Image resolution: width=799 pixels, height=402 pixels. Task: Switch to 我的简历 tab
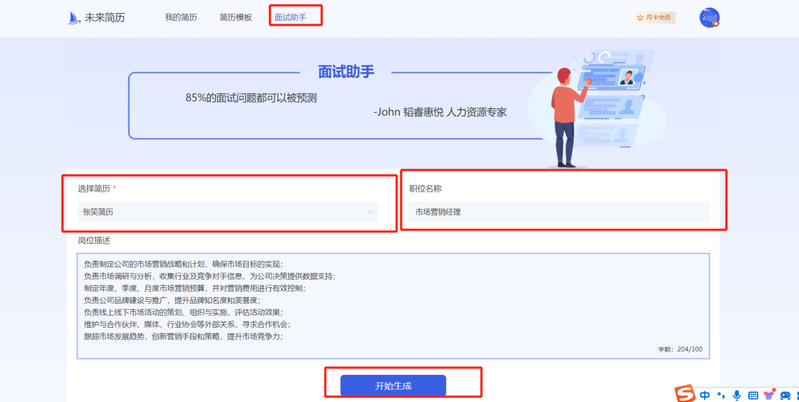[181, 18]
